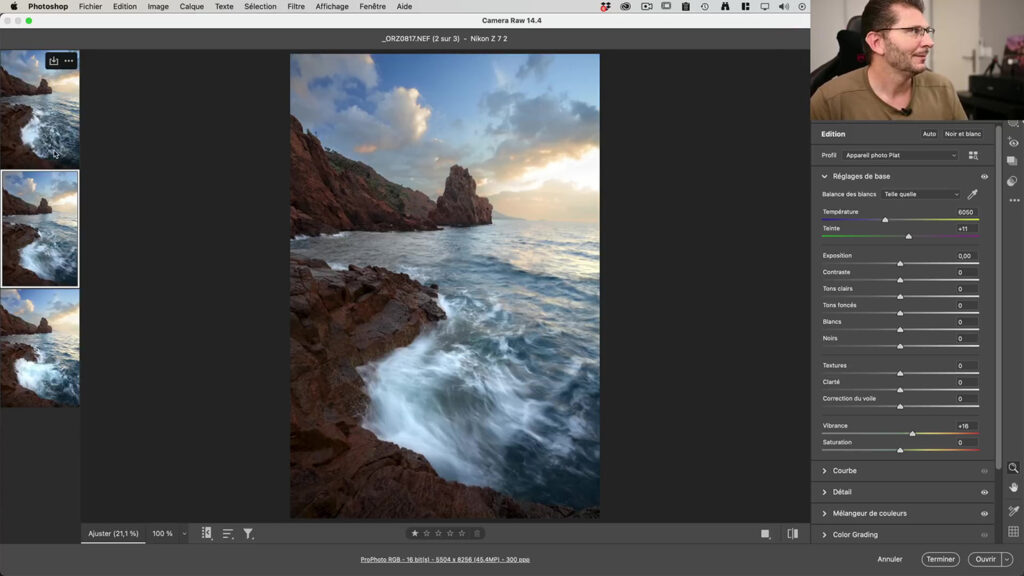Toggle visibility eye for Réglages de base

(984, 176)
